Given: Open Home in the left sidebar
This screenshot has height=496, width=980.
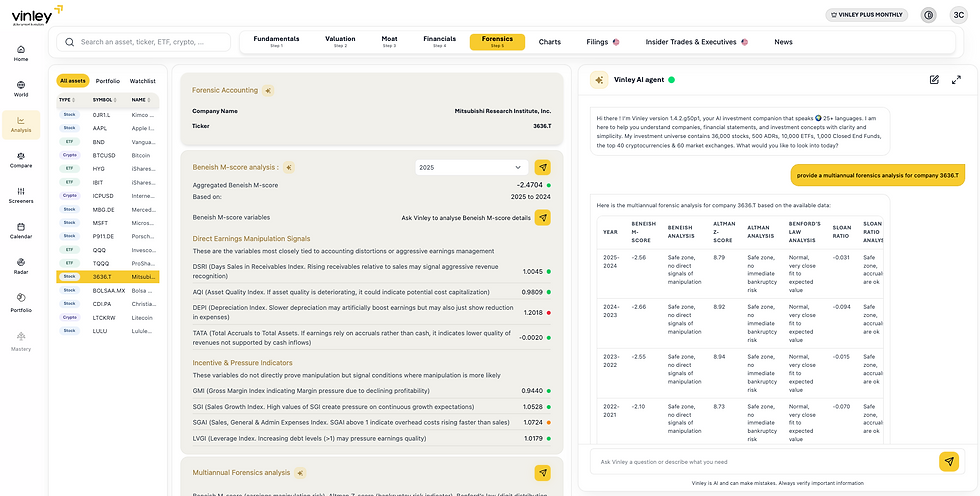Looking at the screenshot, I should click(x=21, y=53).
